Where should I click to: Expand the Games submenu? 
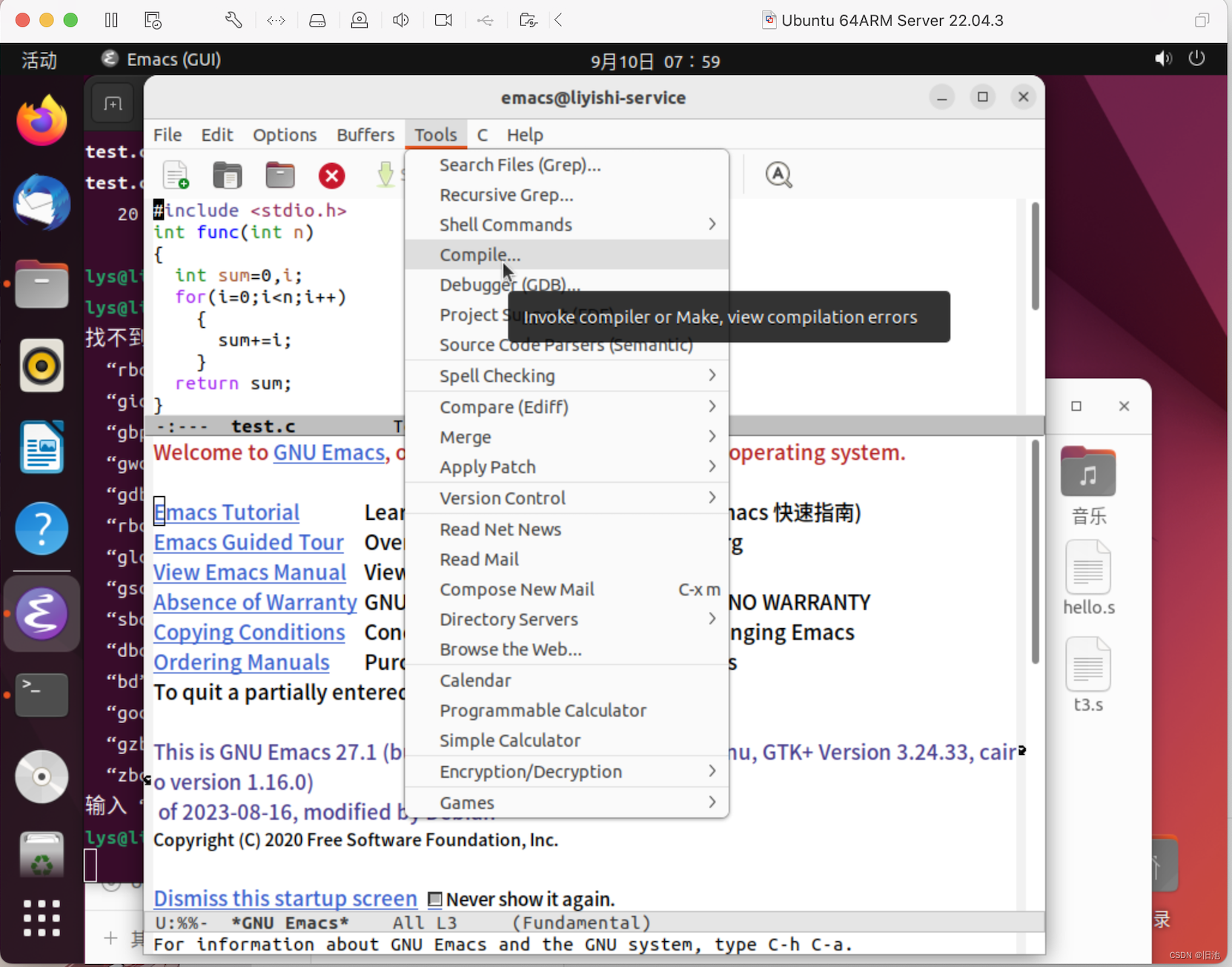[567, 803]
